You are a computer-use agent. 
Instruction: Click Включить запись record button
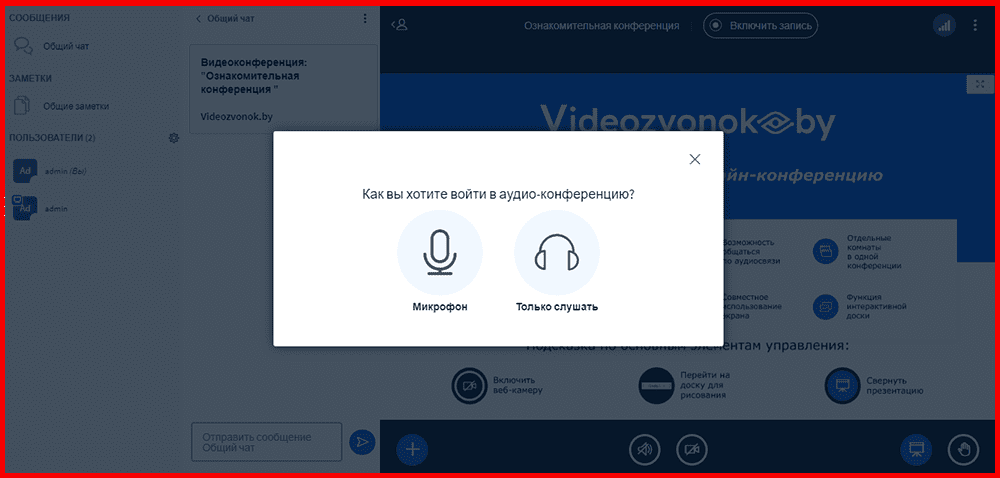point(760,25)
